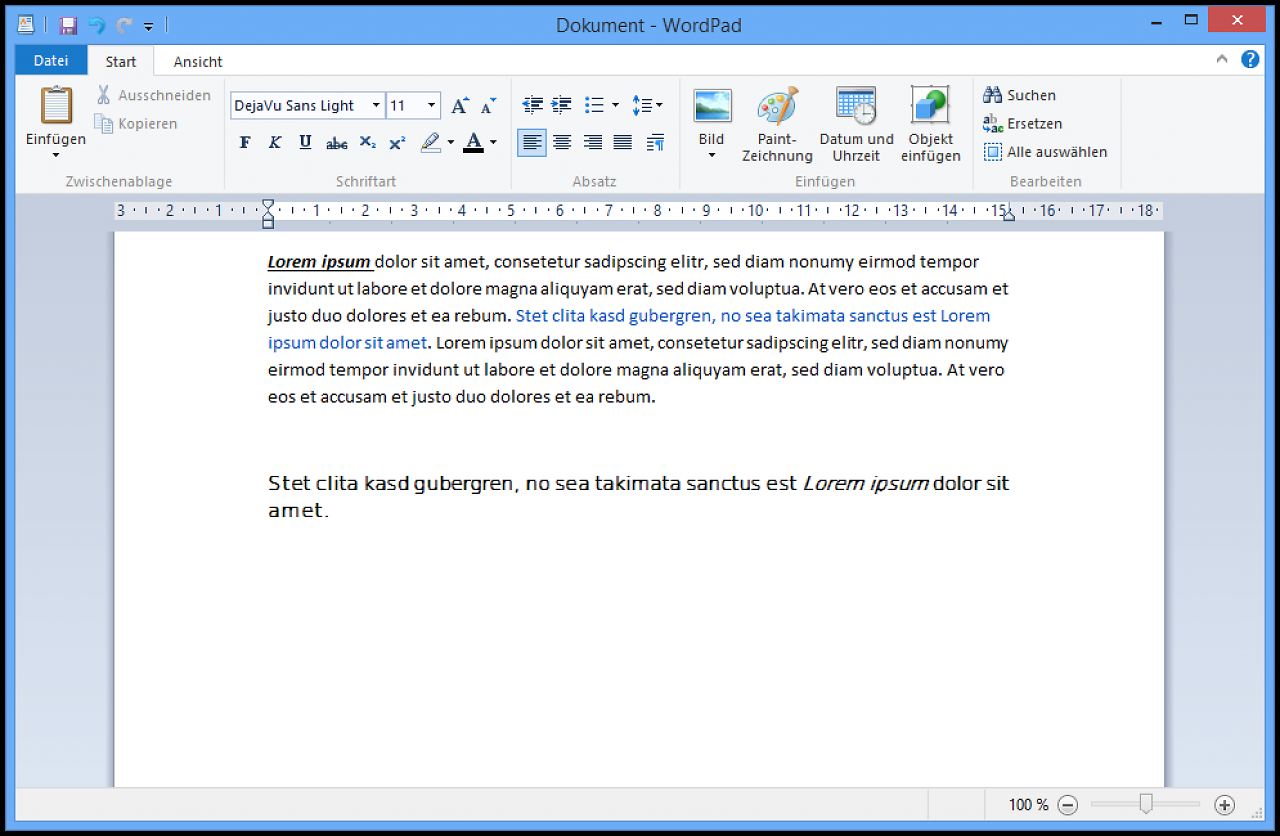The image size is (1280, 836).
Task: Increase the paragraph indent
Action: click(562, 104)
